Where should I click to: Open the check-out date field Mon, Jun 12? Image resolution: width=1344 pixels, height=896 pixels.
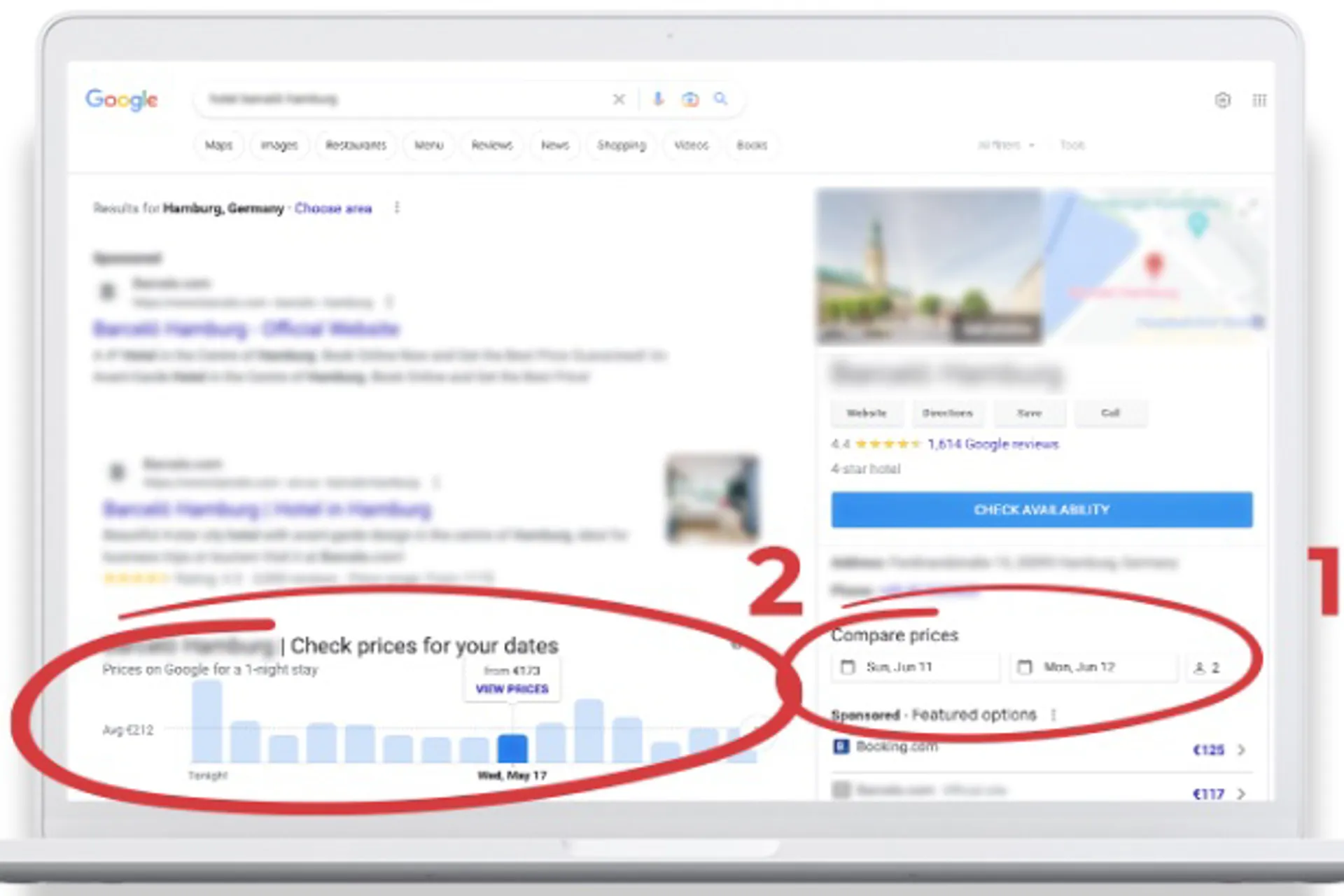point(1093,667)
